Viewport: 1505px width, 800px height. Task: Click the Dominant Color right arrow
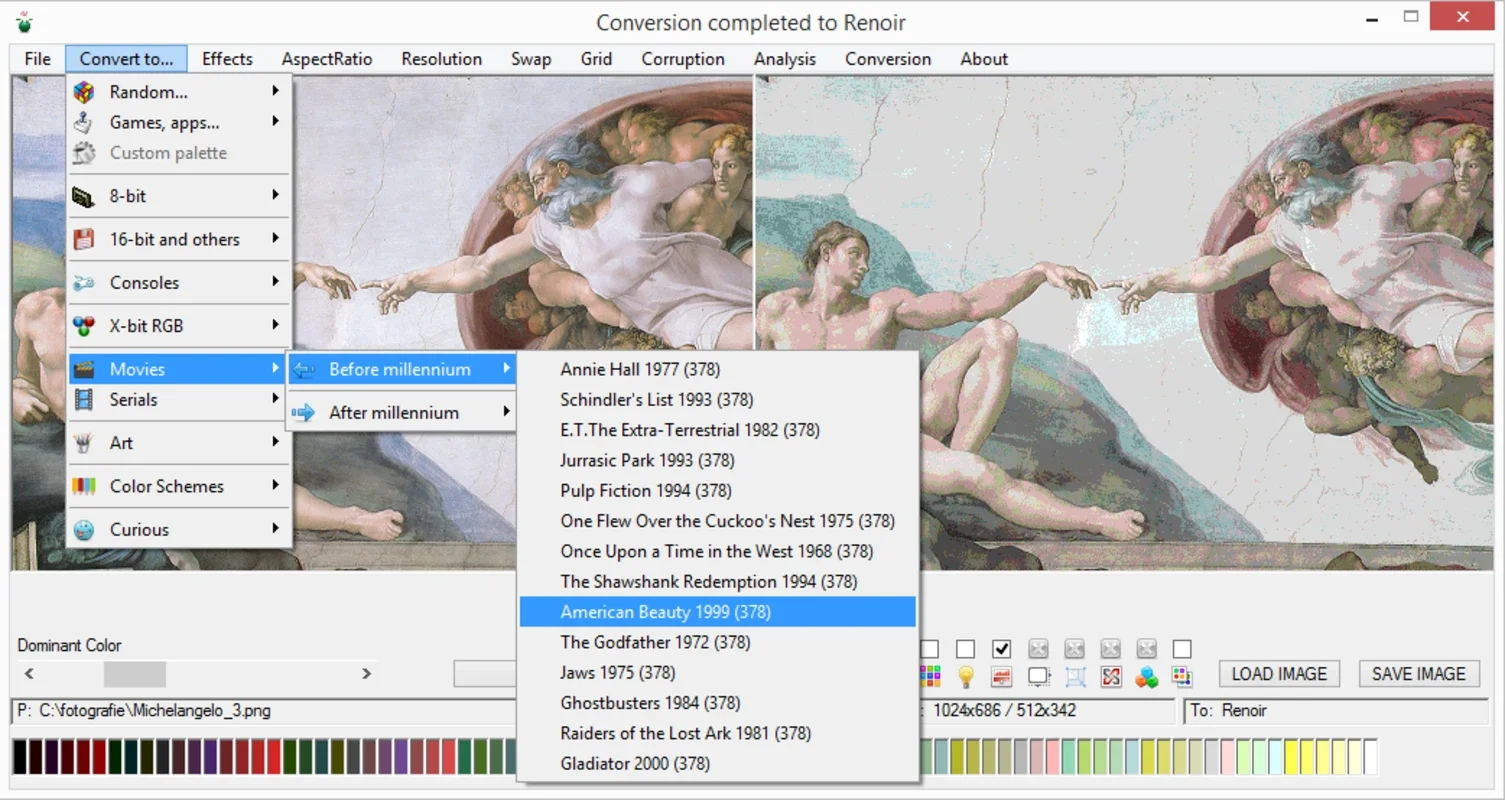(x=366, y=674)
